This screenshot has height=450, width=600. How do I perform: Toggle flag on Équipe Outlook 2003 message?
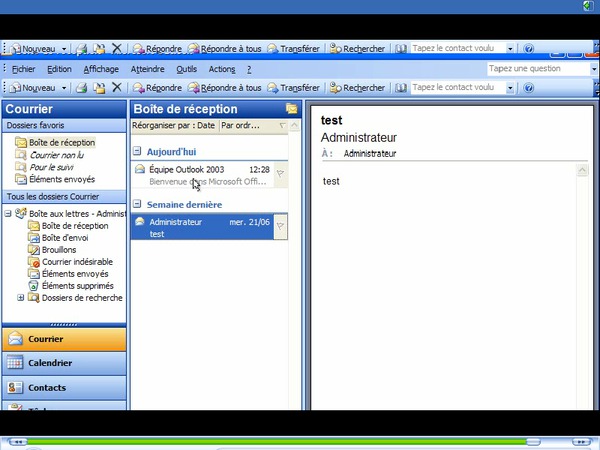[x=280, y=174]
